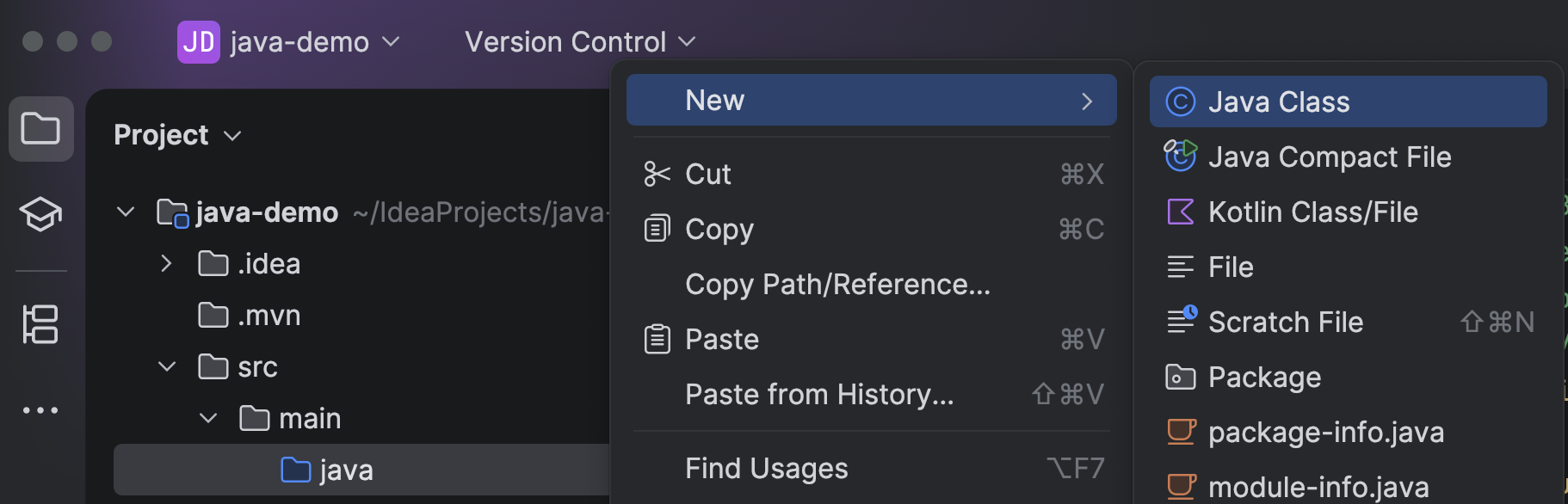
Task: Open the Project view dropdown chevron
Action: tap(231, 135)
